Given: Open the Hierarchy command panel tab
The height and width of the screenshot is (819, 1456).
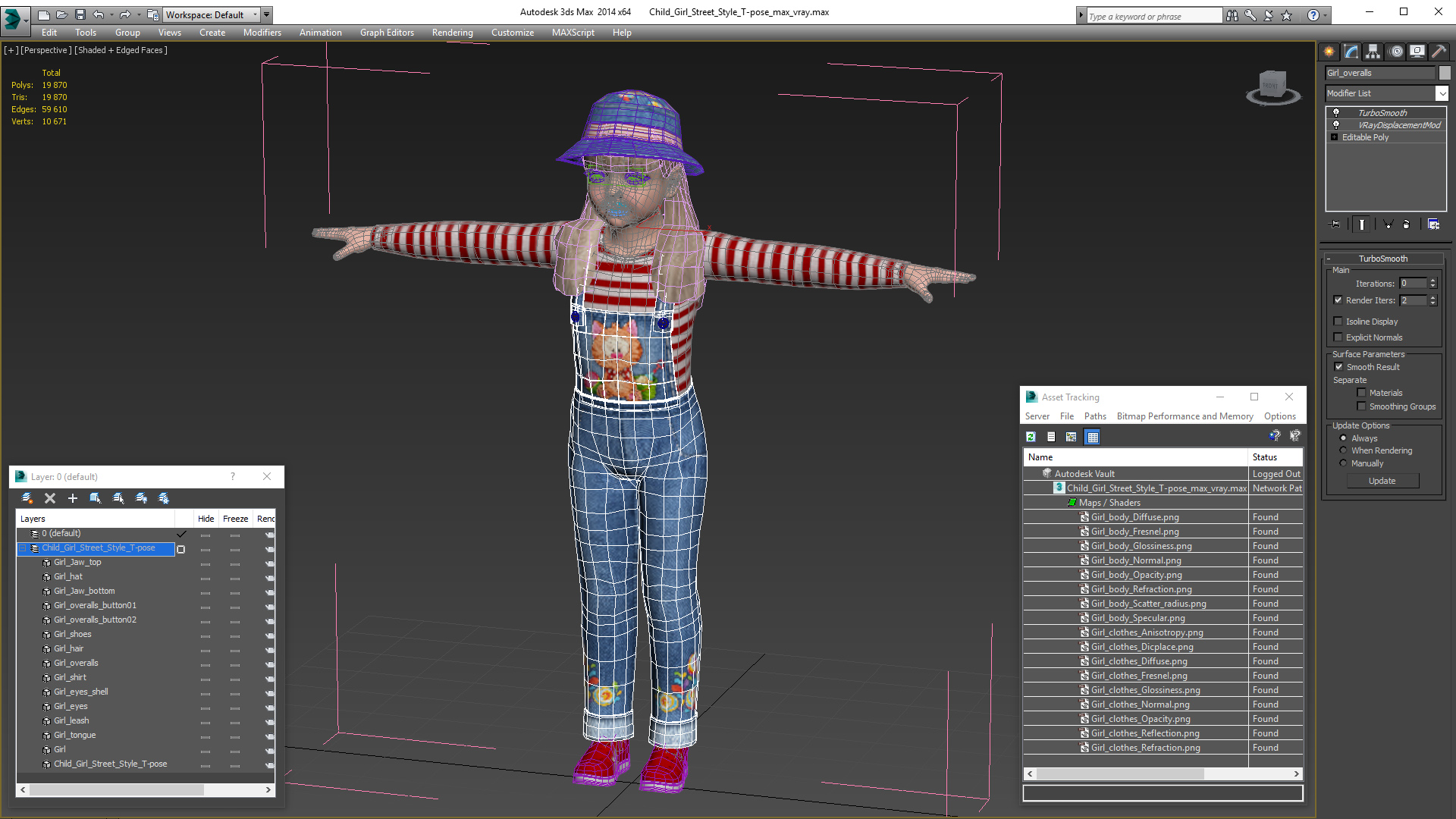Looking at the screenshot, I should 1373,52.
